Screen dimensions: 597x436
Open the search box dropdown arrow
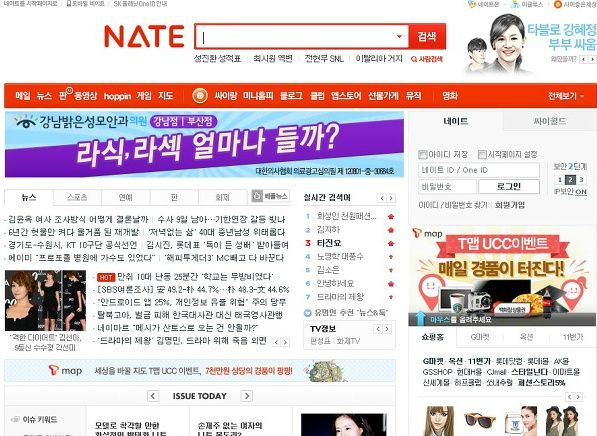pos(399,37)
